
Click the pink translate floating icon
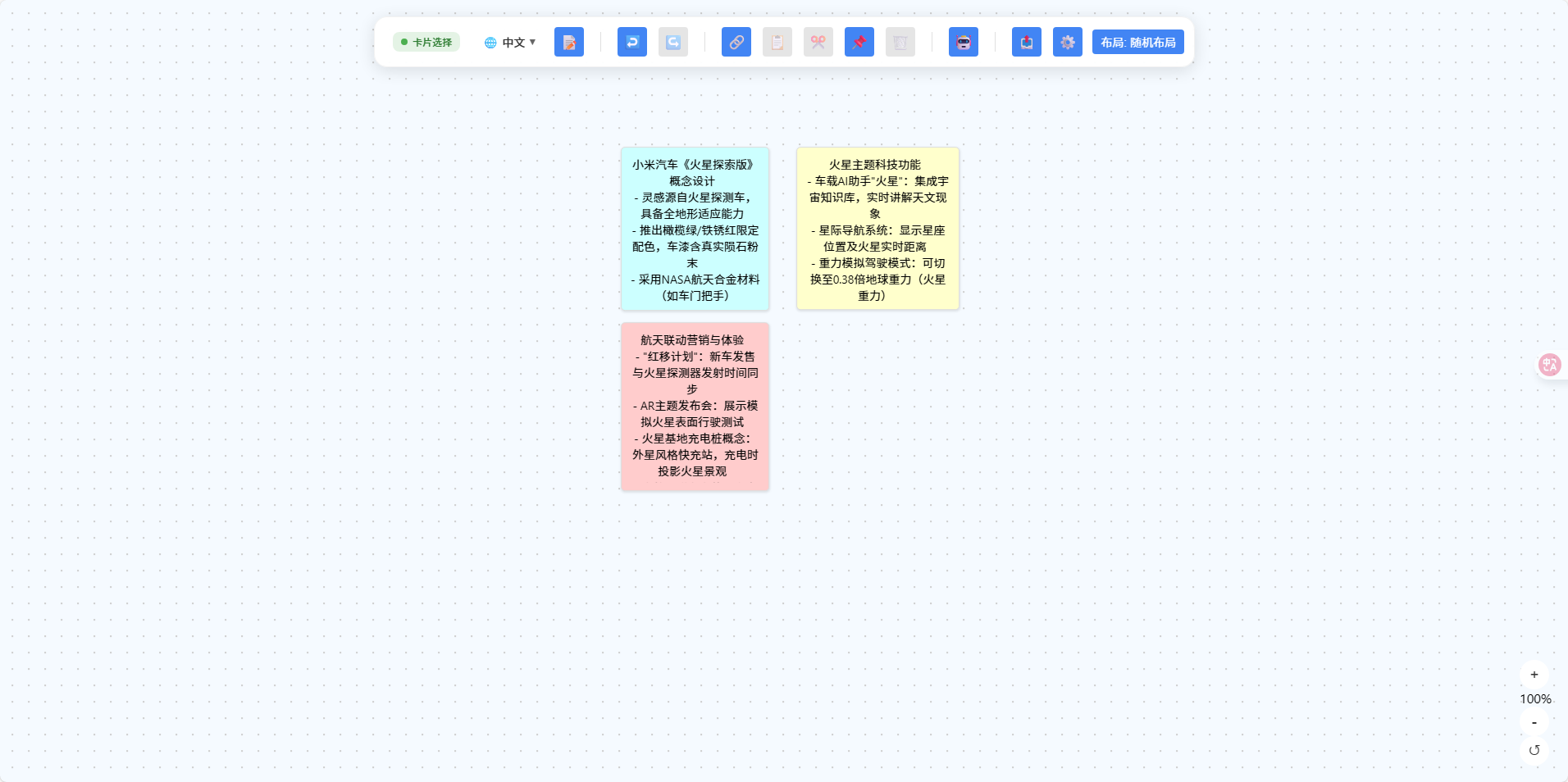(x=1549, y=365)
